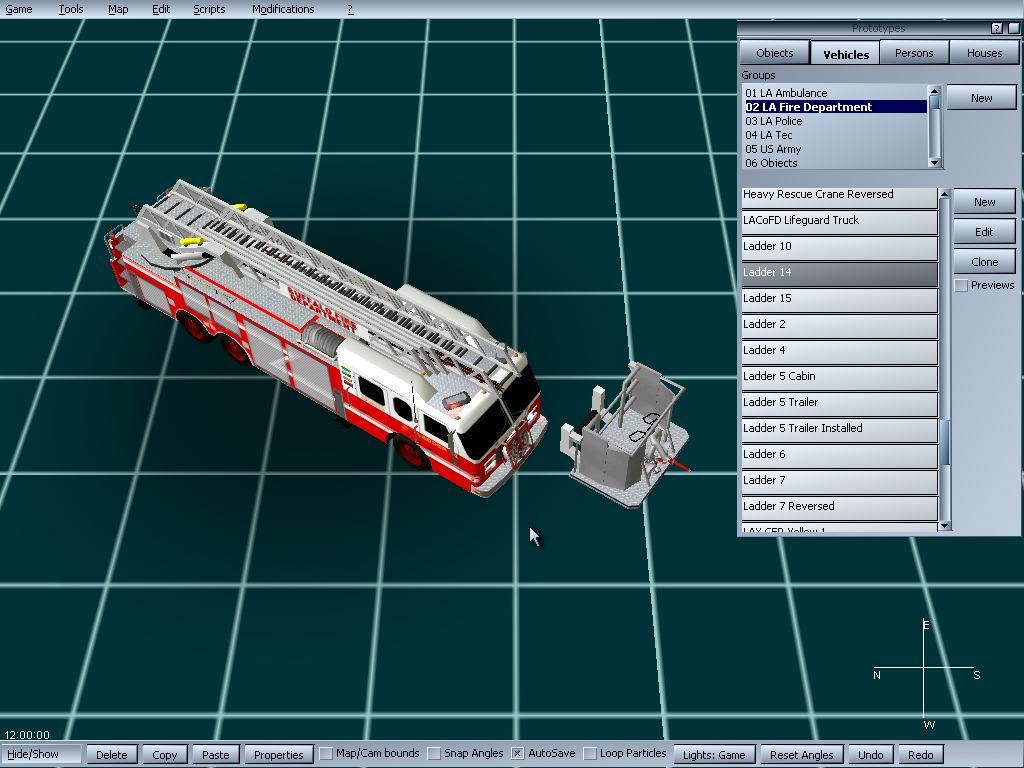Viewport: 1024px width, 768px height.
Task: Select Ladder 7 Reversed prototype
Action: 839,508
